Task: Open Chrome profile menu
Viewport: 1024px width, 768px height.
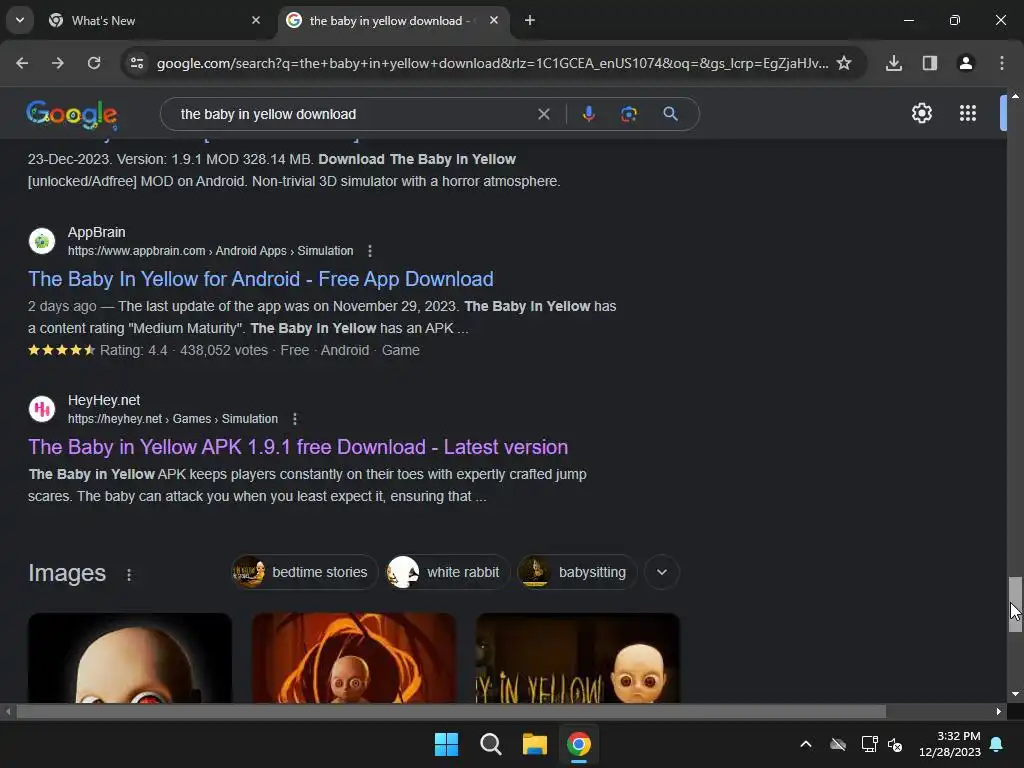Action: (966, 63)
